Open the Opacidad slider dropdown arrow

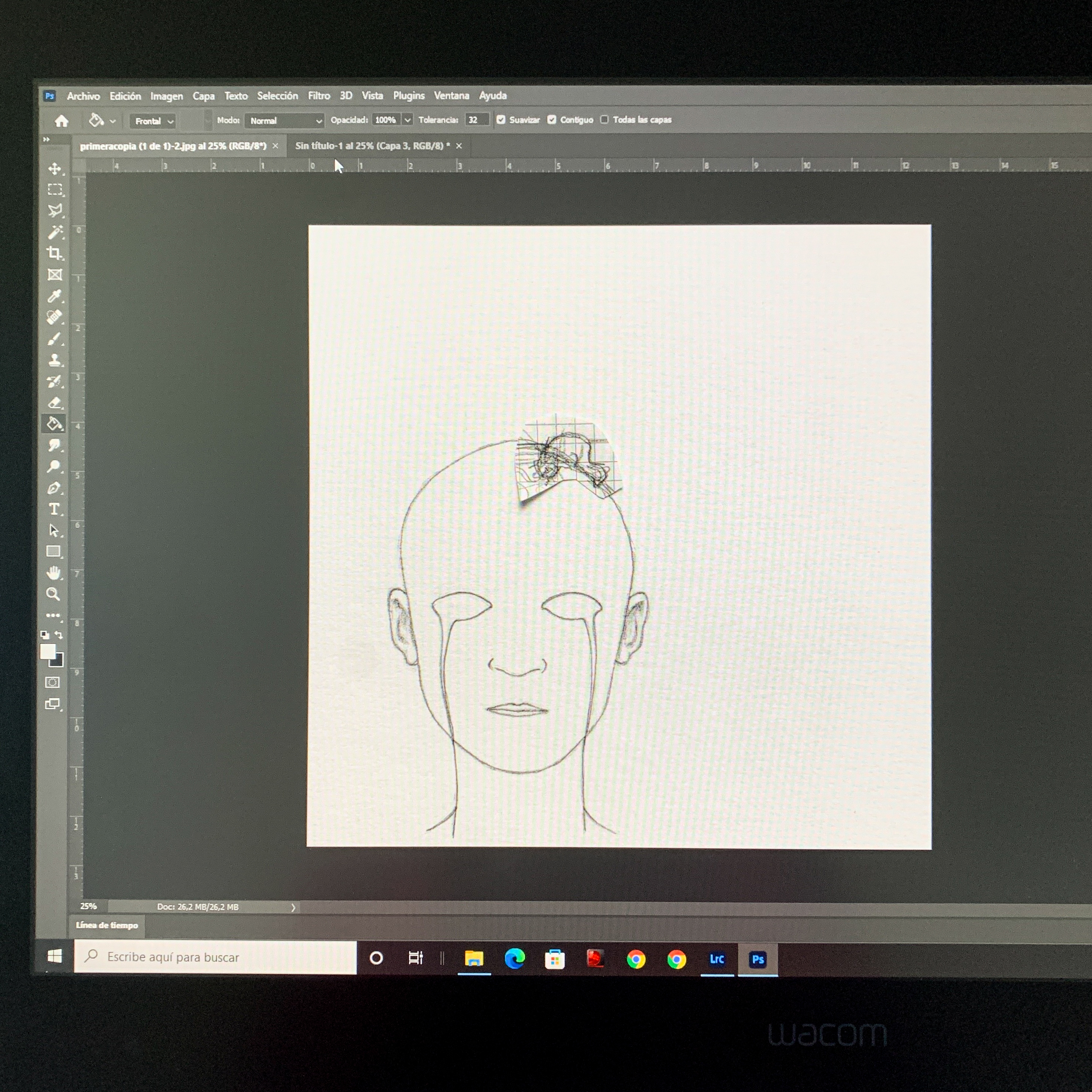(x=407, y=120)
